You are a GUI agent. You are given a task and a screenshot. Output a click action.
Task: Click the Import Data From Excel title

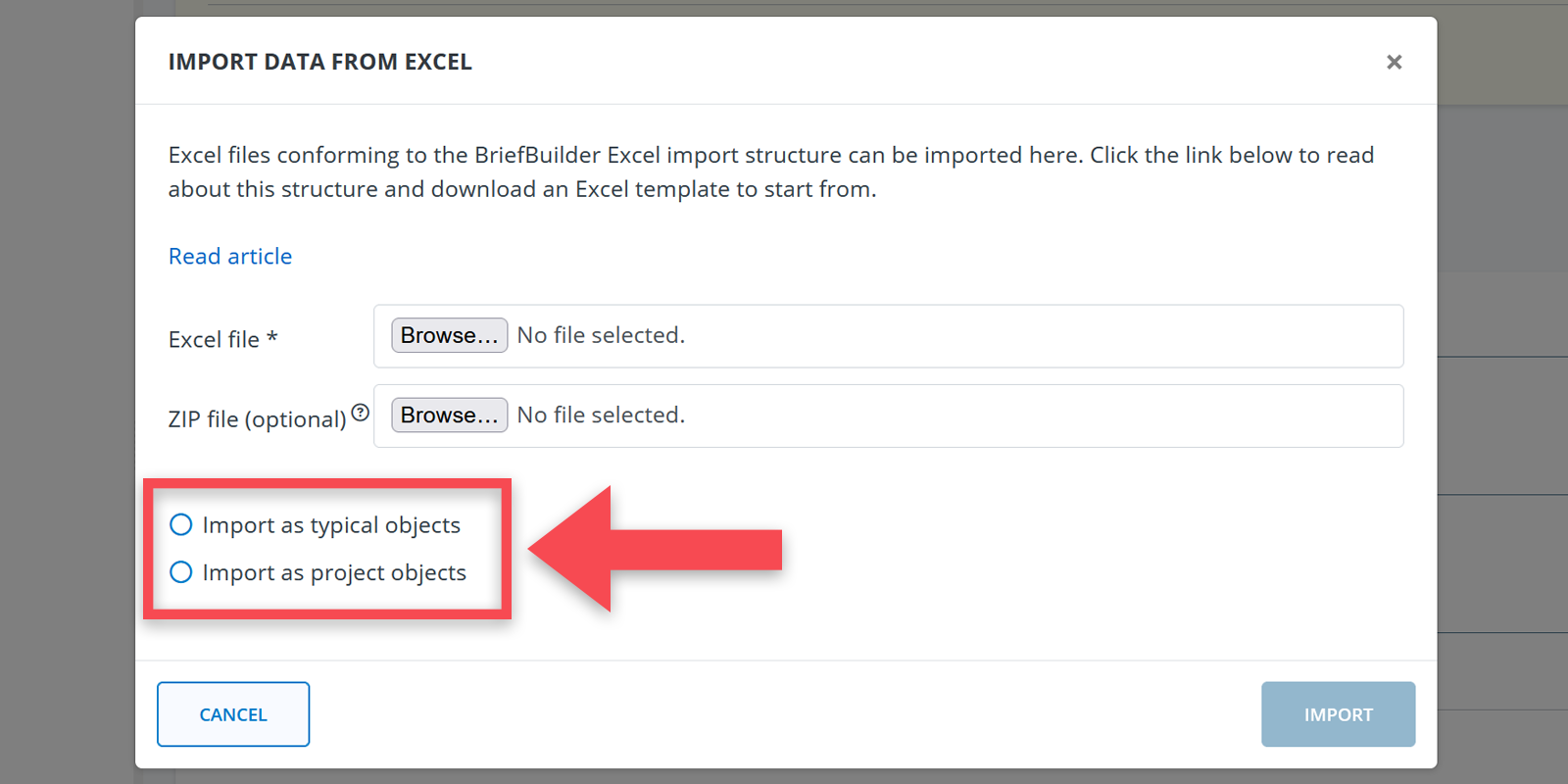pos(319,62)
